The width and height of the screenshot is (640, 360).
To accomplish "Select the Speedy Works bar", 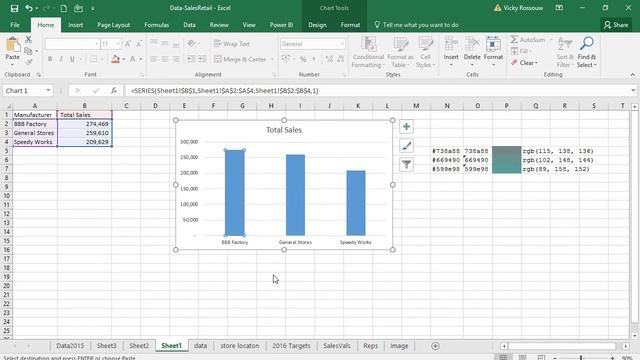I will point(356,203).
